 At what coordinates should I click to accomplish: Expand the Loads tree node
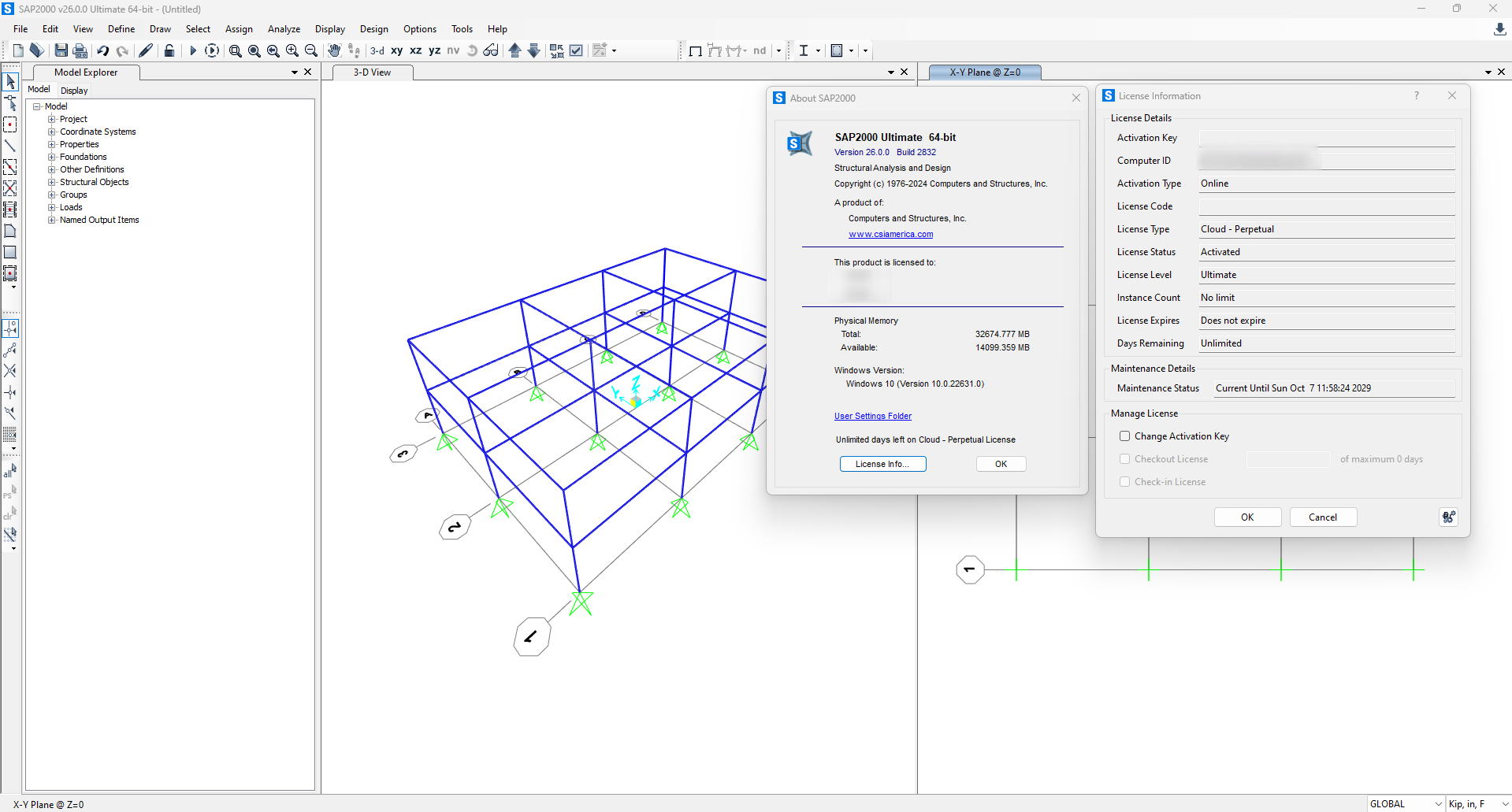pos(52,207)
